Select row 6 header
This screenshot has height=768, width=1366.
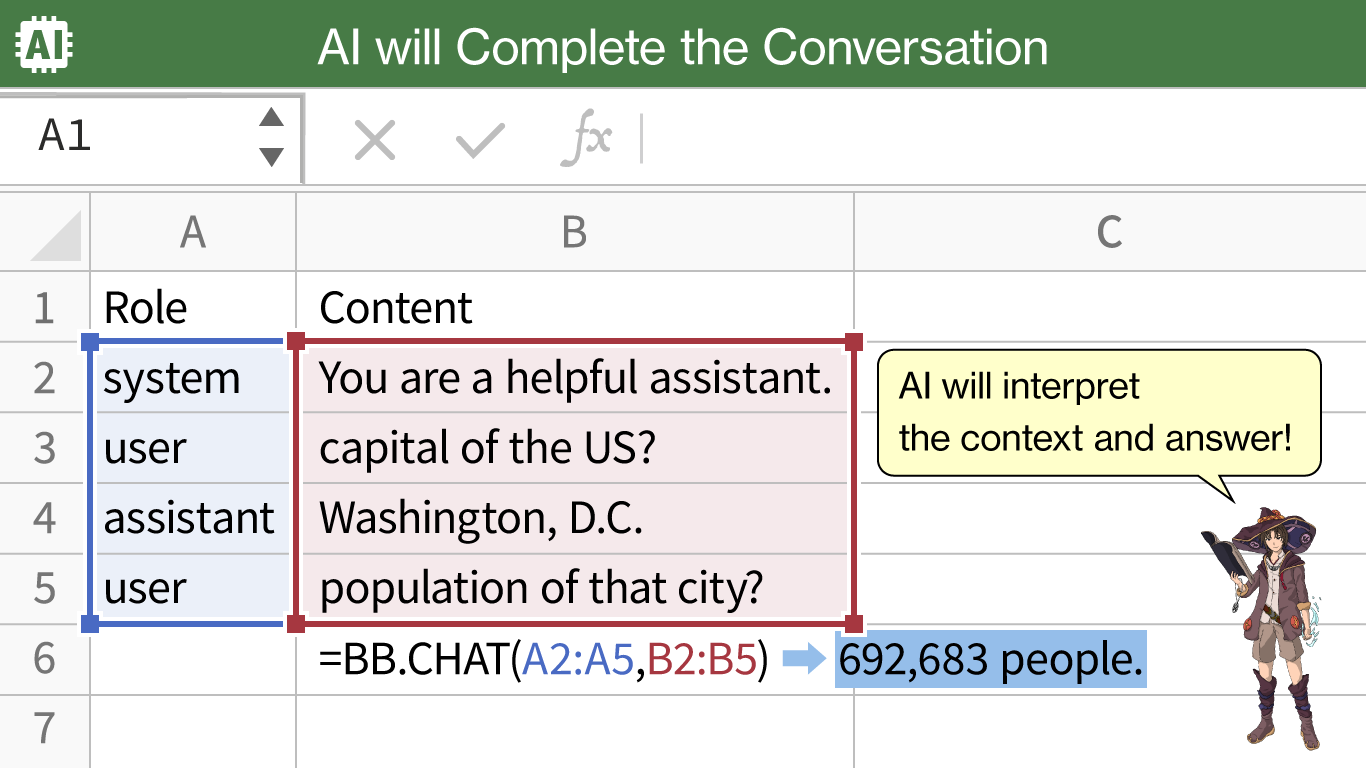coord(44,659)
